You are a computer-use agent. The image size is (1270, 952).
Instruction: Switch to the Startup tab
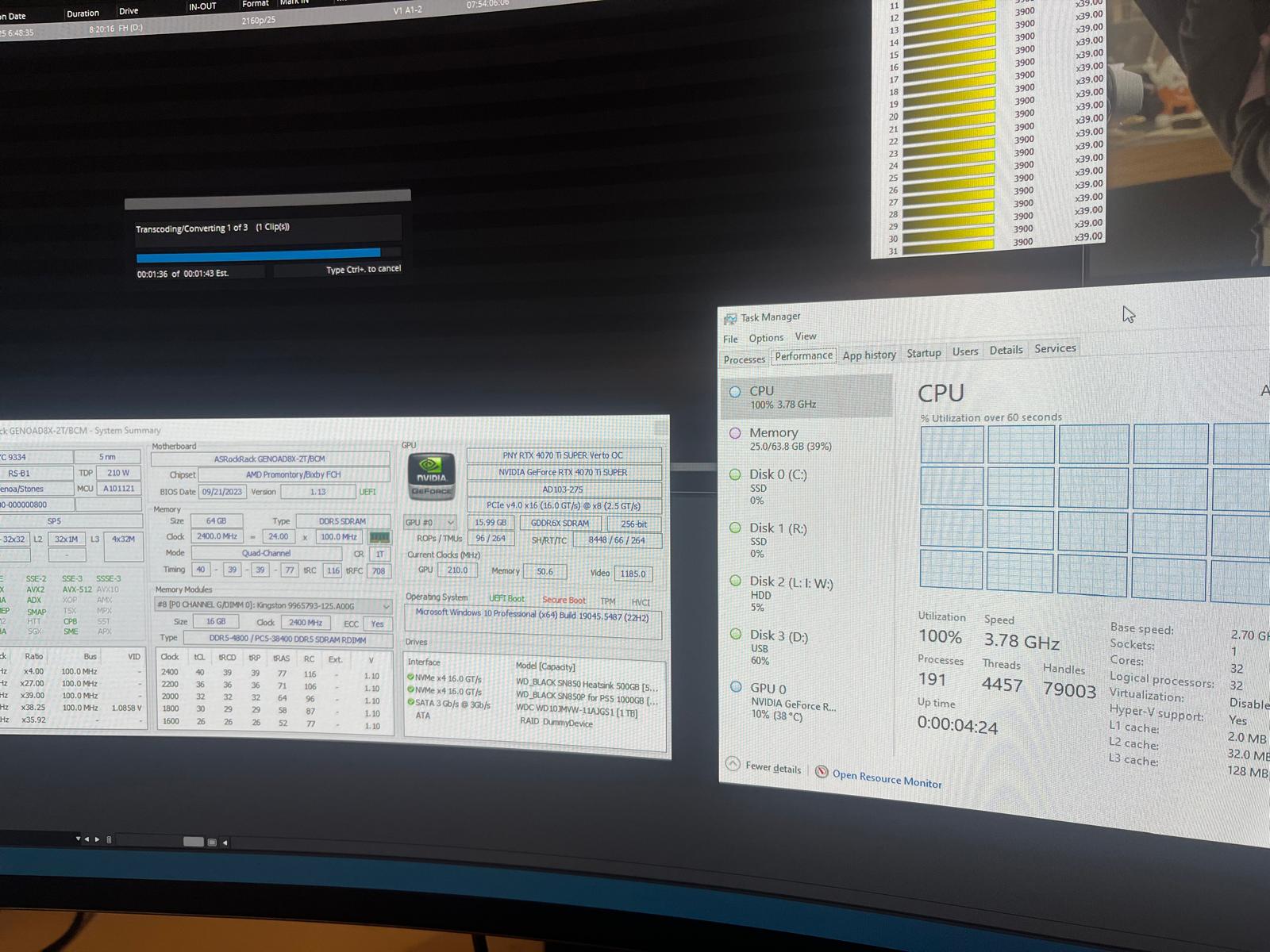[923, 353]
